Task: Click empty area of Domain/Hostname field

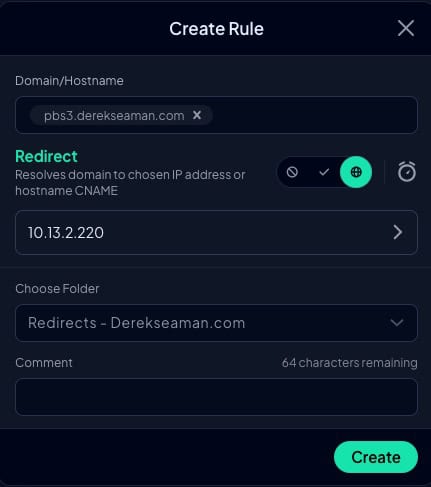Action: [313, 115]
